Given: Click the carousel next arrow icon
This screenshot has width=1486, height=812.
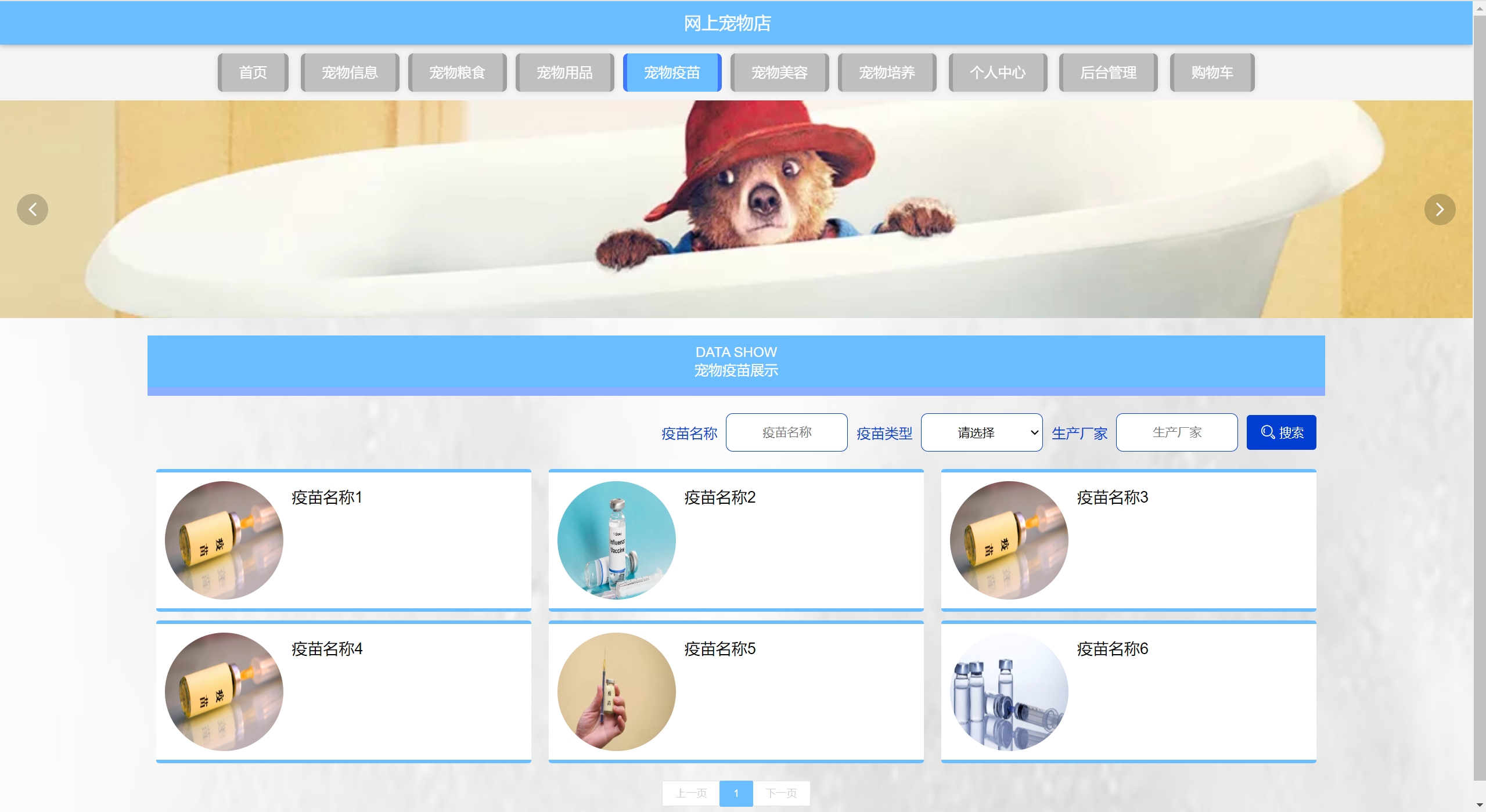Looking at the screenshot, I should click(x=1440, y=210).
